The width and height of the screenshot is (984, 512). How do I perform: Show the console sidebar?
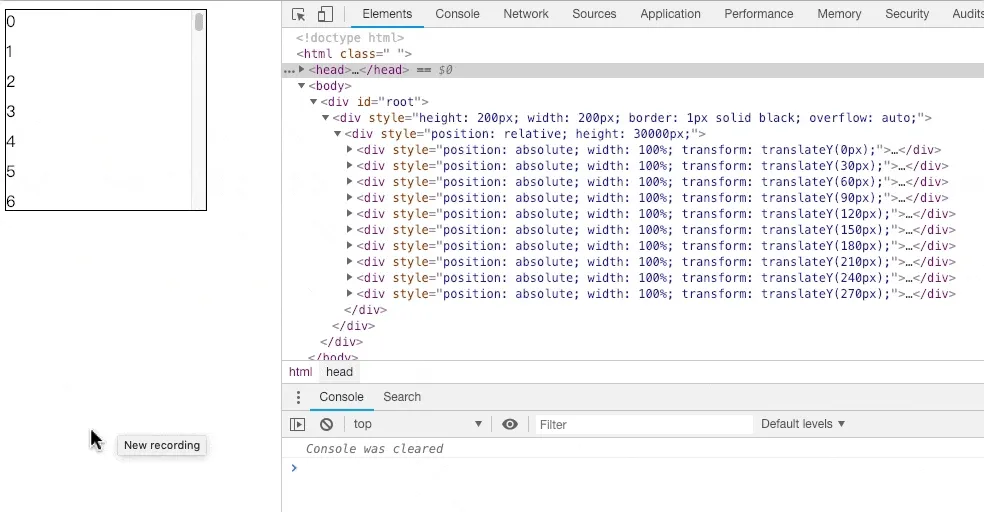(x=297, y=424)
